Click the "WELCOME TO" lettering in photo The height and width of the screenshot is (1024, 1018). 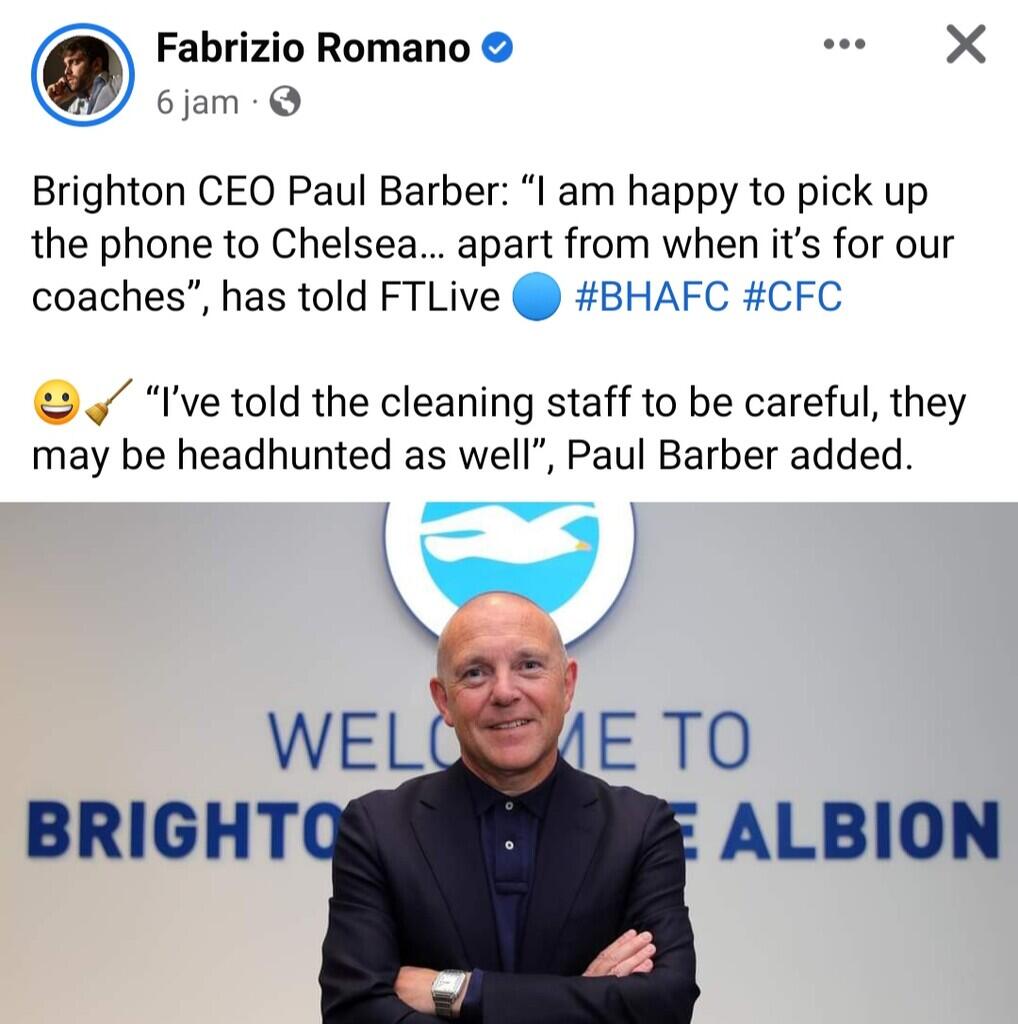[x=509, y=741]
